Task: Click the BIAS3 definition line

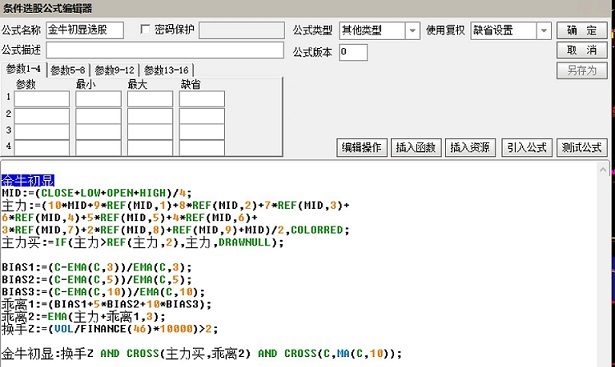Action: tap(103, 292)
